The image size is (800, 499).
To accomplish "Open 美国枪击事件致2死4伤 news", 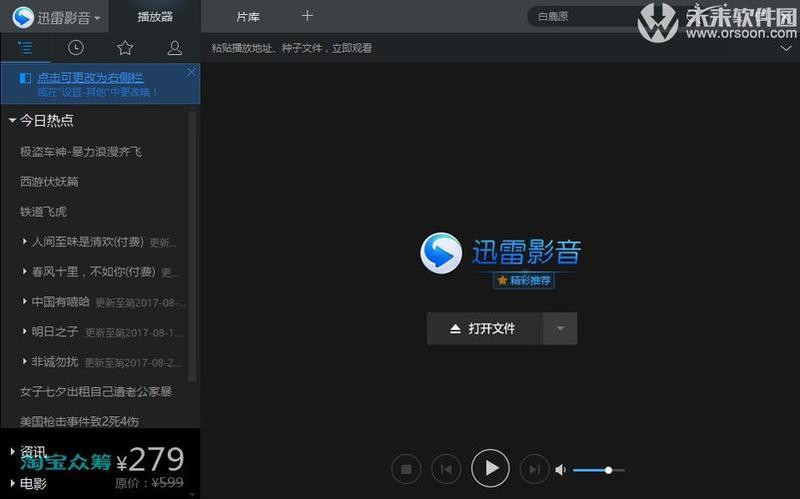I will pyautogui.click(x=79, y=421).
